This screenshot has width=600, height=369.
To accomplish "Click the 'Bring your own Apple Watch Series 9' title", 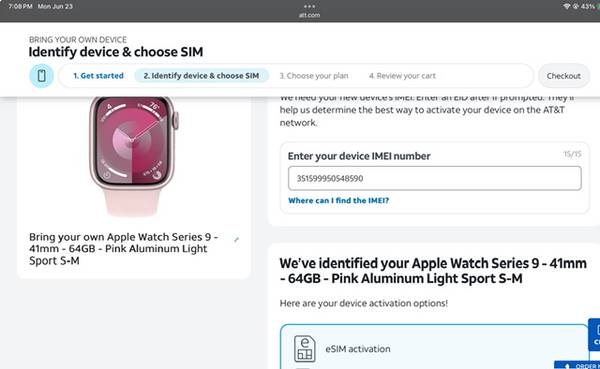I will click(x=124, y=249).
